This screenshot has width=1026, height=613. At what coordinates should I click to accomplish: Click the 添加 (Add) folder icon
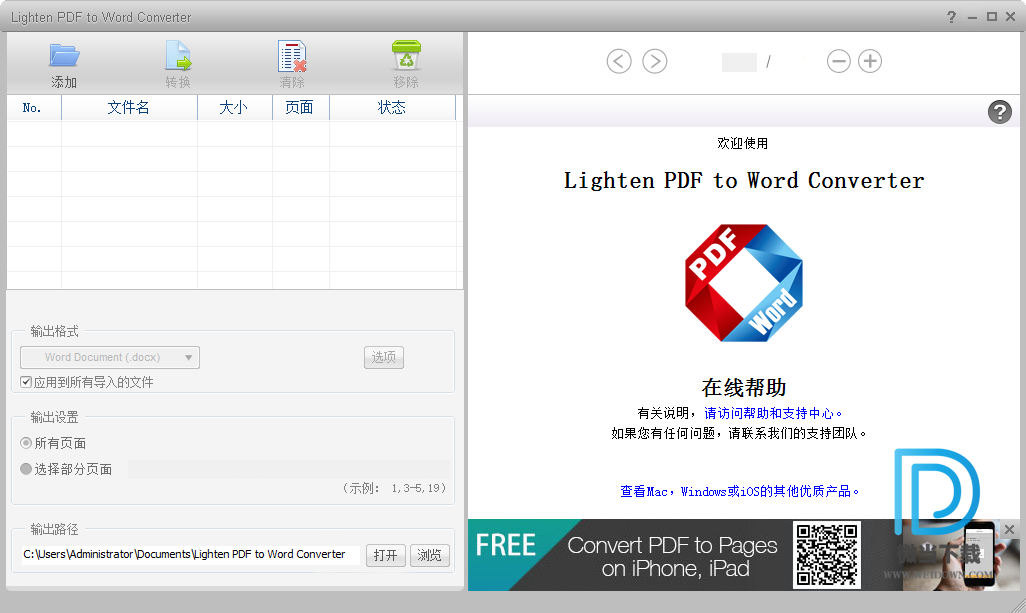(64, 56)
